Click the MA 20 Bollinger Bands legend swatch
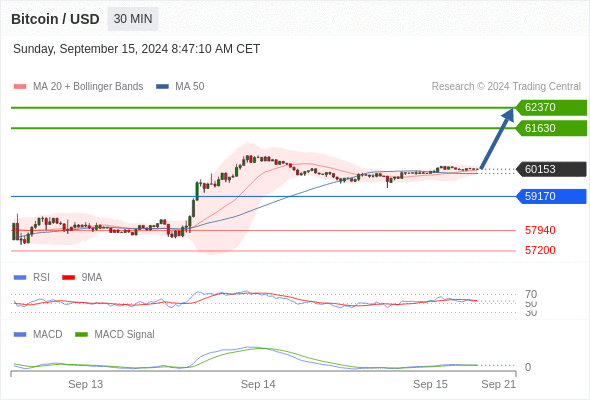This screenshot has width=590, height=400. [x=20, y=87]
